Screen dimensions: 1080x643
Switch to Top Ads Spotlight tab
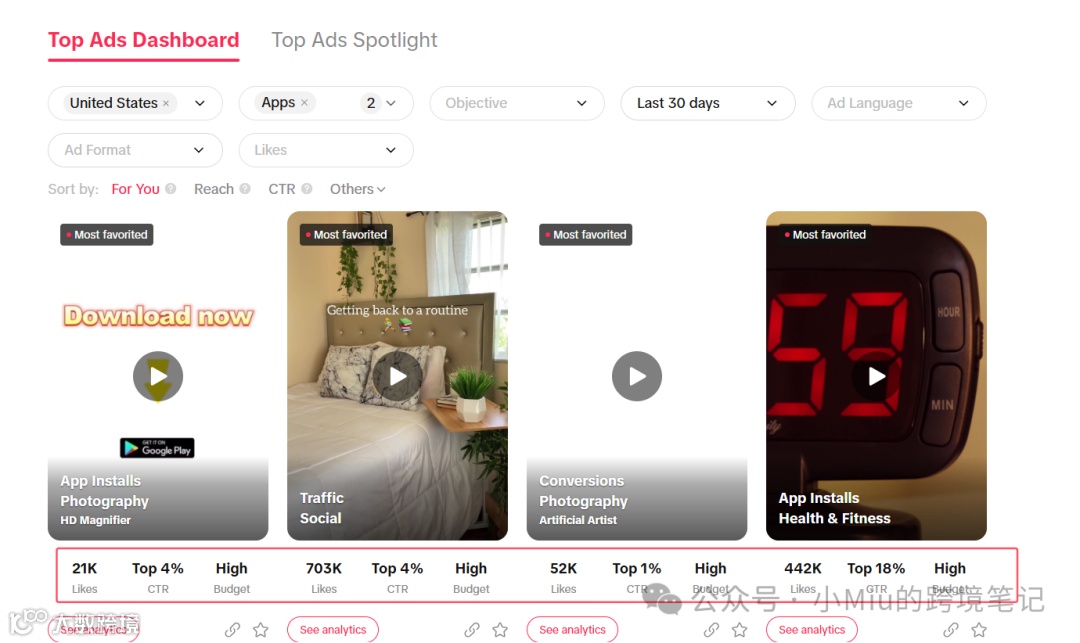click(x=354, y=40)
